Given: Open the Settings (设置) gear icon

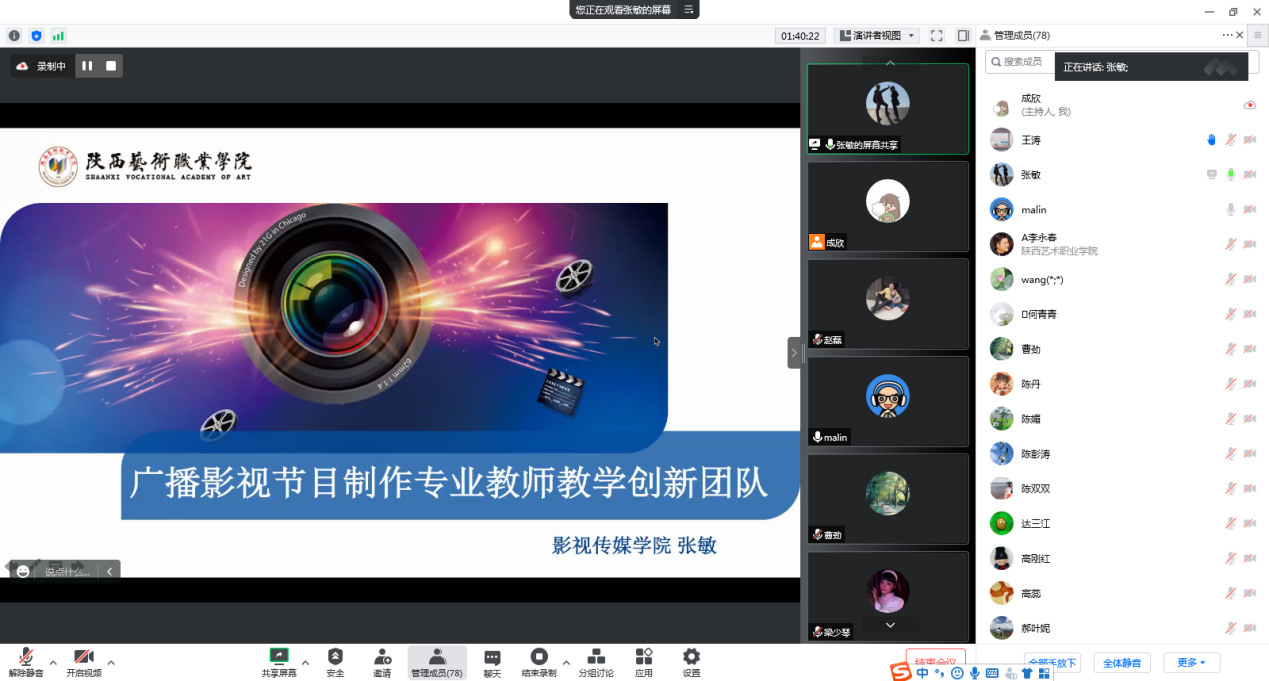Looking at the screenshot, I should [x=691, y=657].
